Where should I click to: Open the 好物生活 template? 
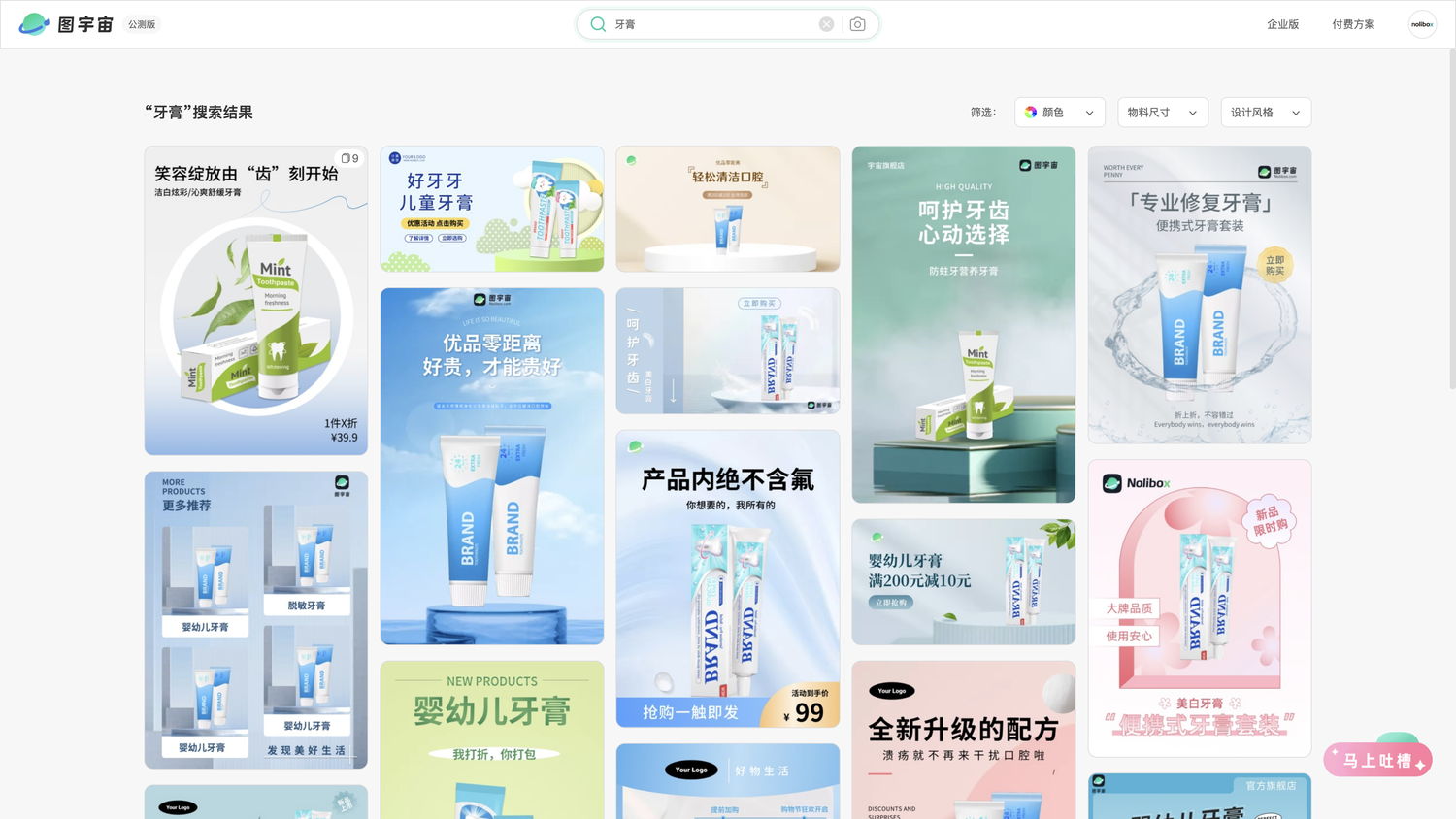[728, 781]
